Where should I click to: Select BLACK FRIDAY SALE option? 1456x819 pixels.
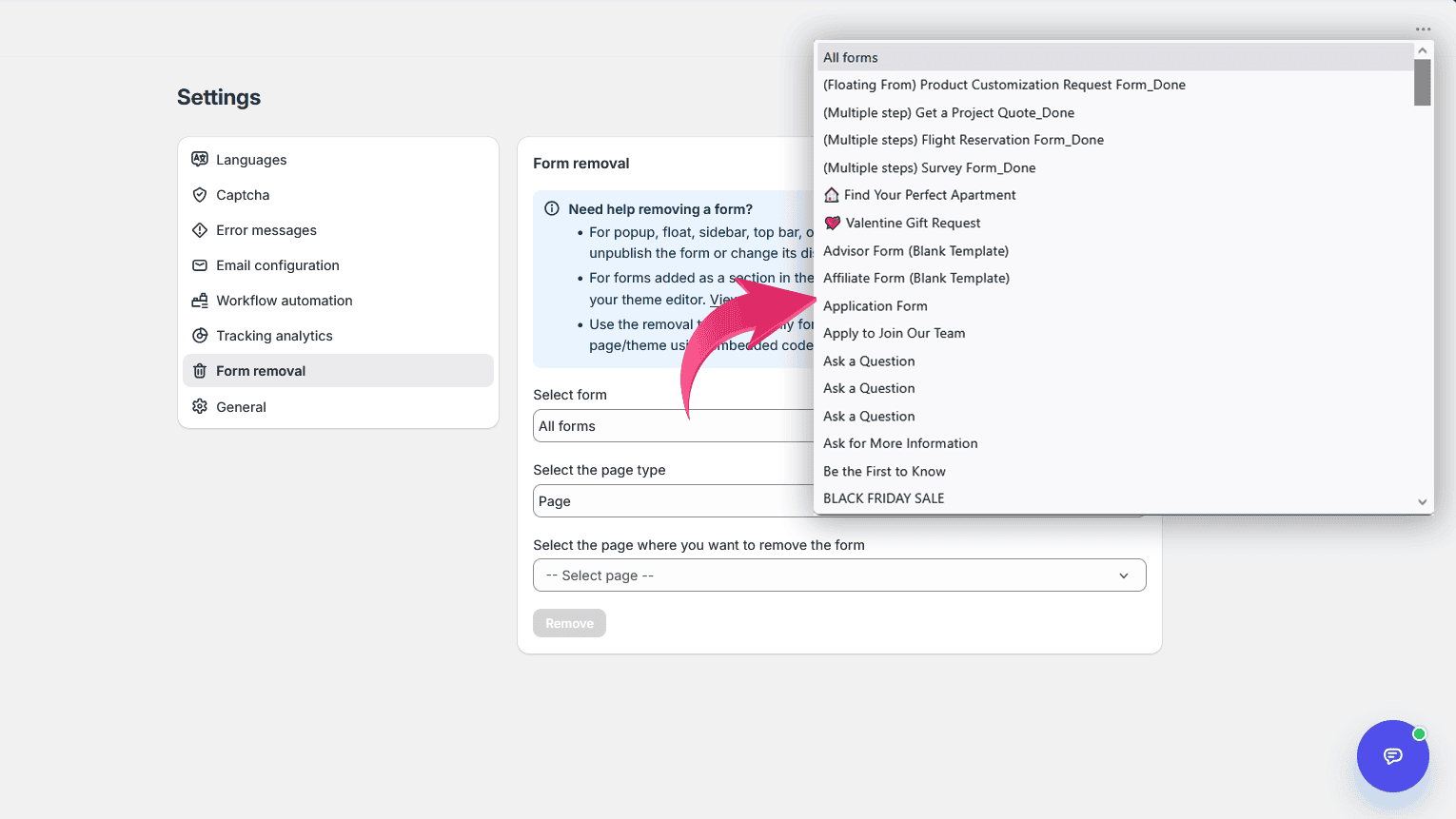tap(1114, 498)
